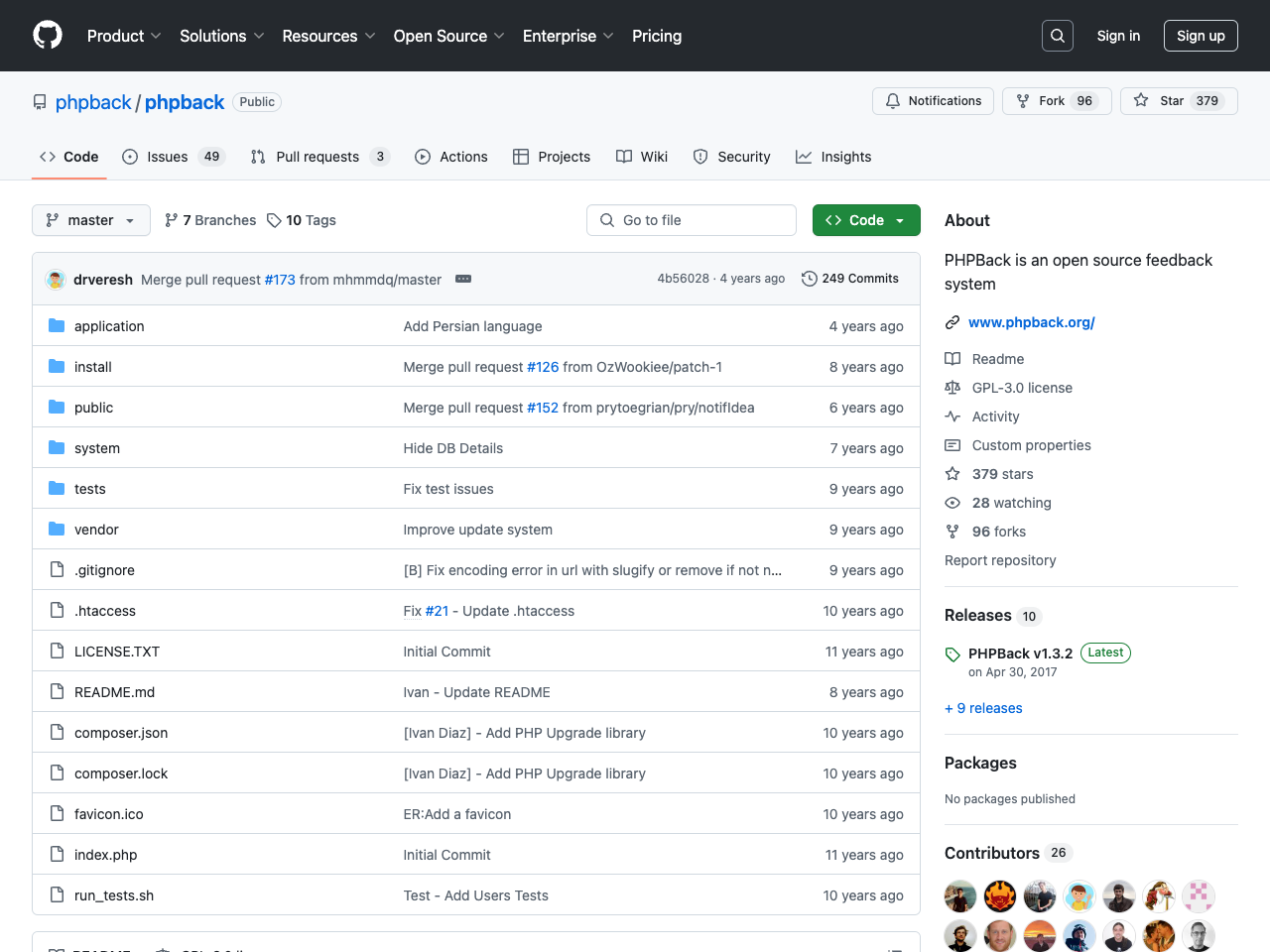1270x952 pixels.
Task: Open the green Code dropdown button
Action: [x=866, y=220]
